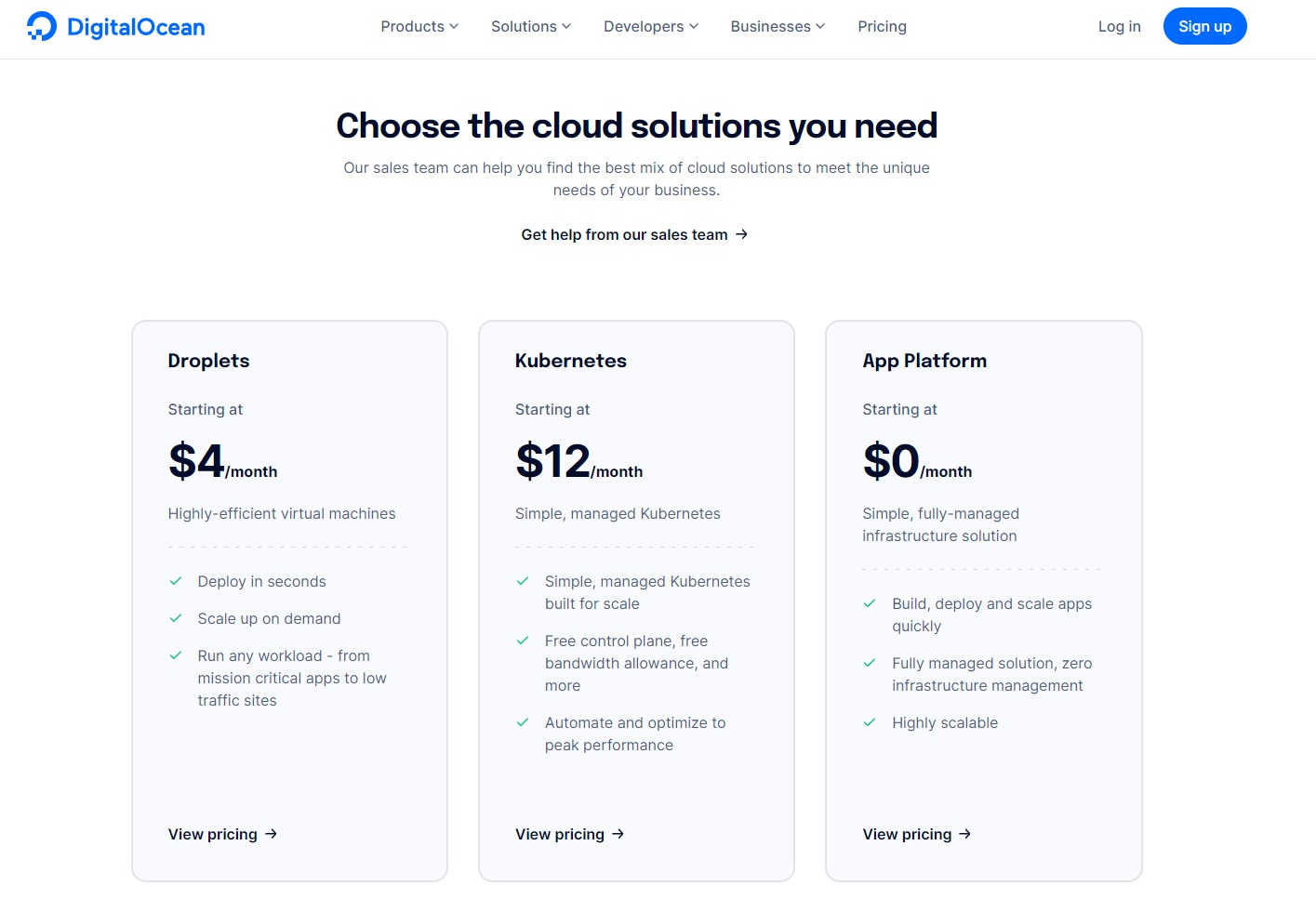Expand the Businesses menu

coord(776,26)
